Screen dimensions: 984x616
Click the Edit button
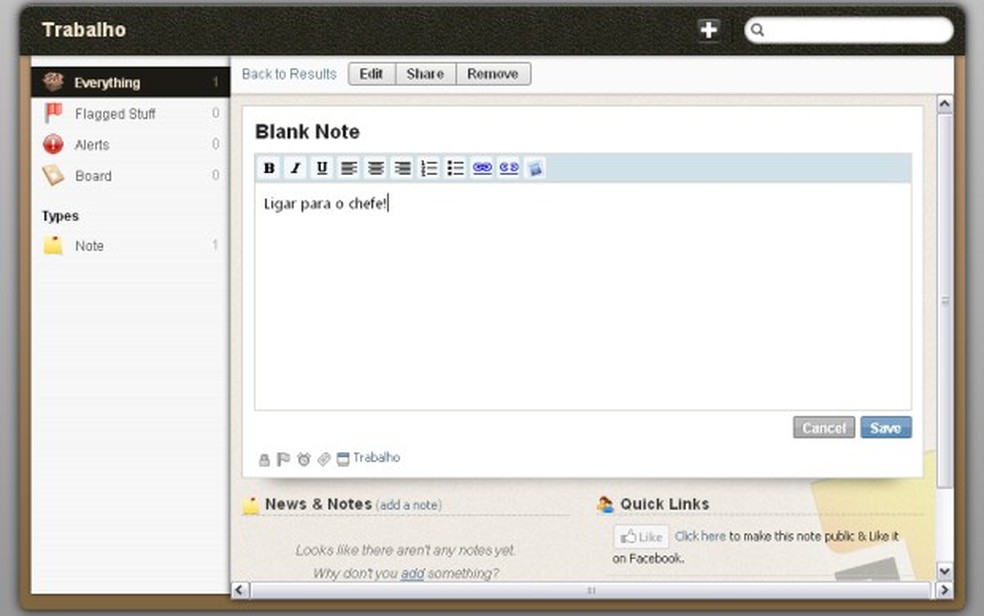(372, 73)
